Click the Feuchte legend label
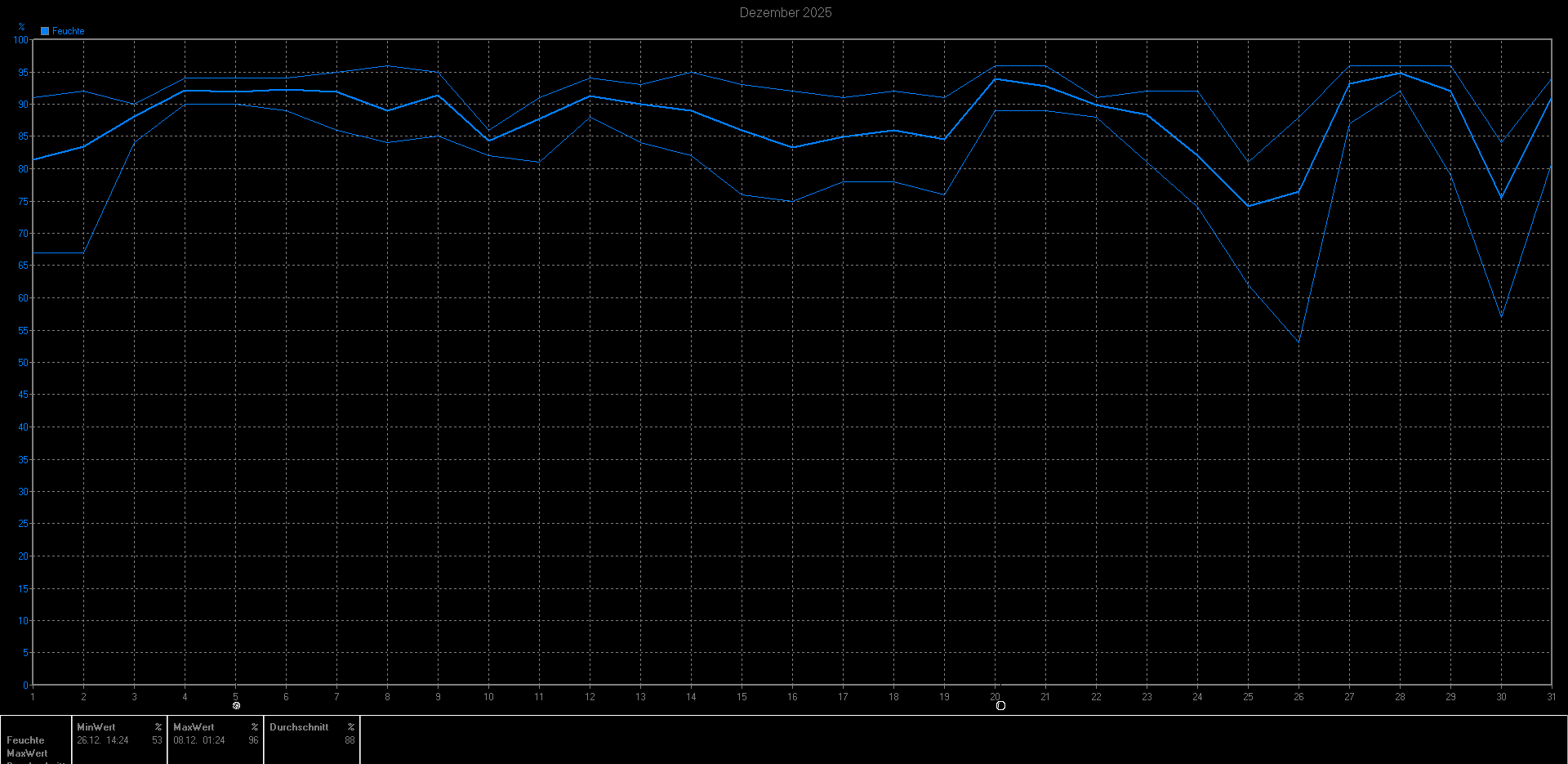The image size is (1568, 764). [68, 31]
